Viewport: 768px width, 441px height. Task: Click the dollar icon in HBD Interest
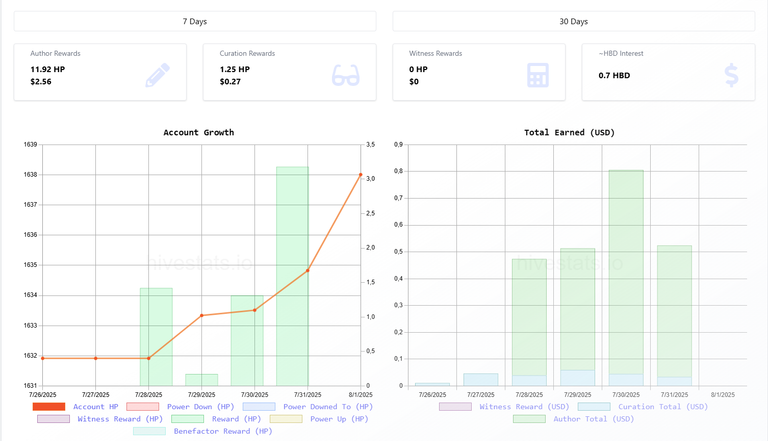(x=731, y=75)
